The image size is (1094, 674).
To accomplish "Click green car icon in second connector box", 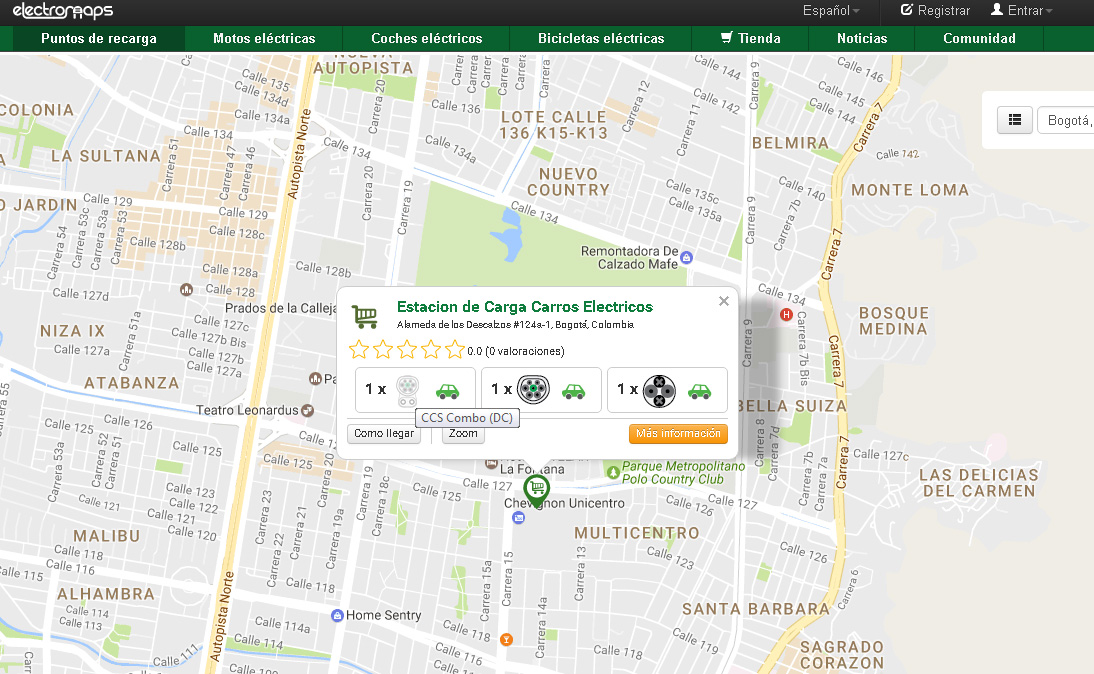I will (x=574, y=391).
